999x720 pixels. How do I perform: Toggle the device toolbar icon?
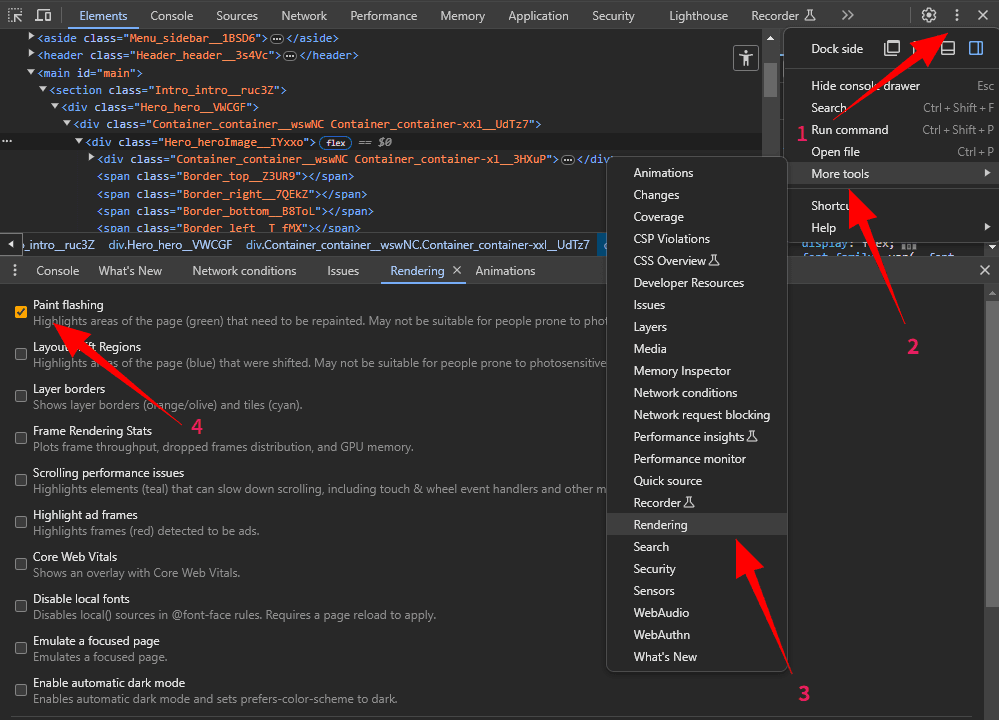click(43, 15)
